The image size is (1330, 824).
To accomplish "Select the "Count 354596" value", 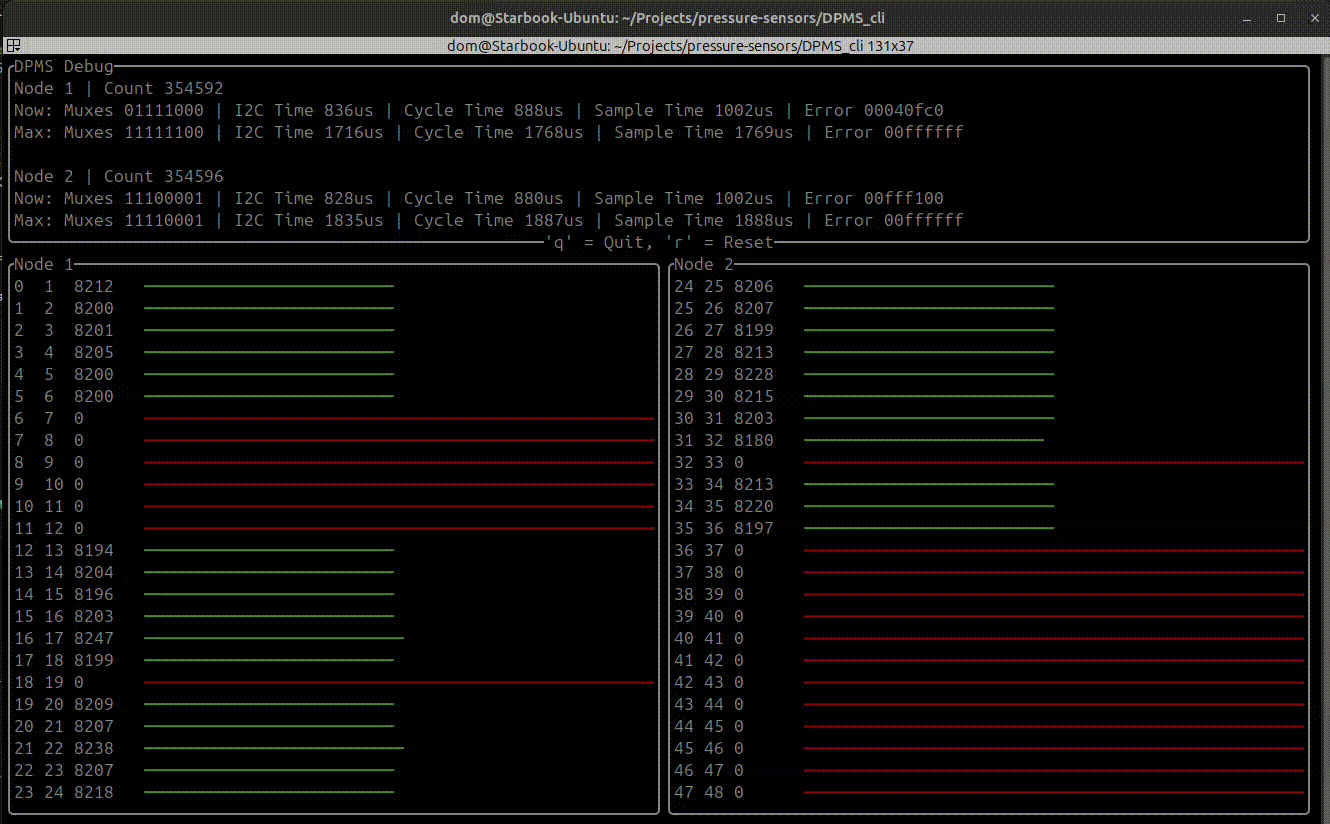I will point(164,176).
